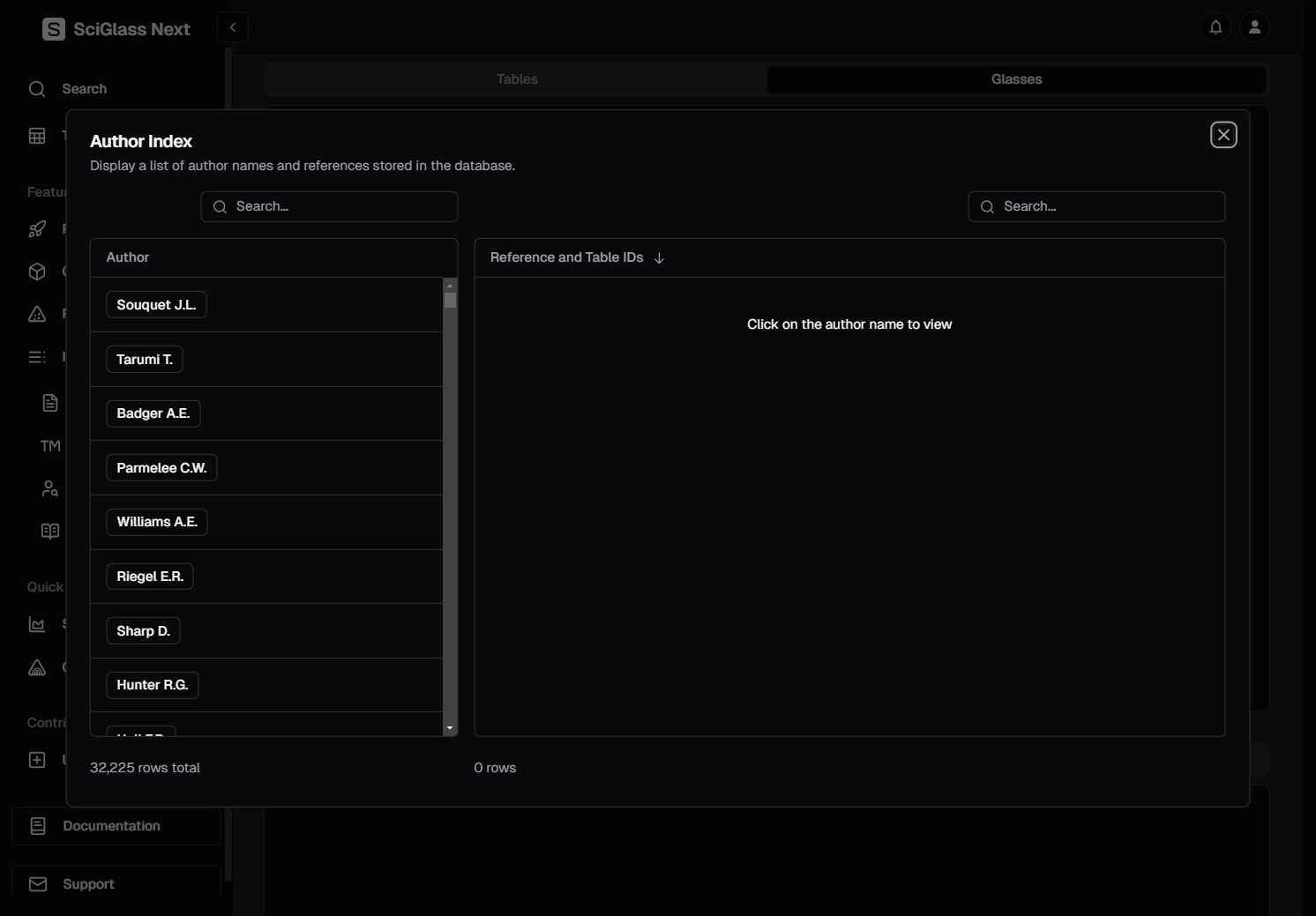Image resolution: width=1316 pixels, height=916 pixels.
Task: Select author Parmelee C.W.
Action: tap(161, 468)
